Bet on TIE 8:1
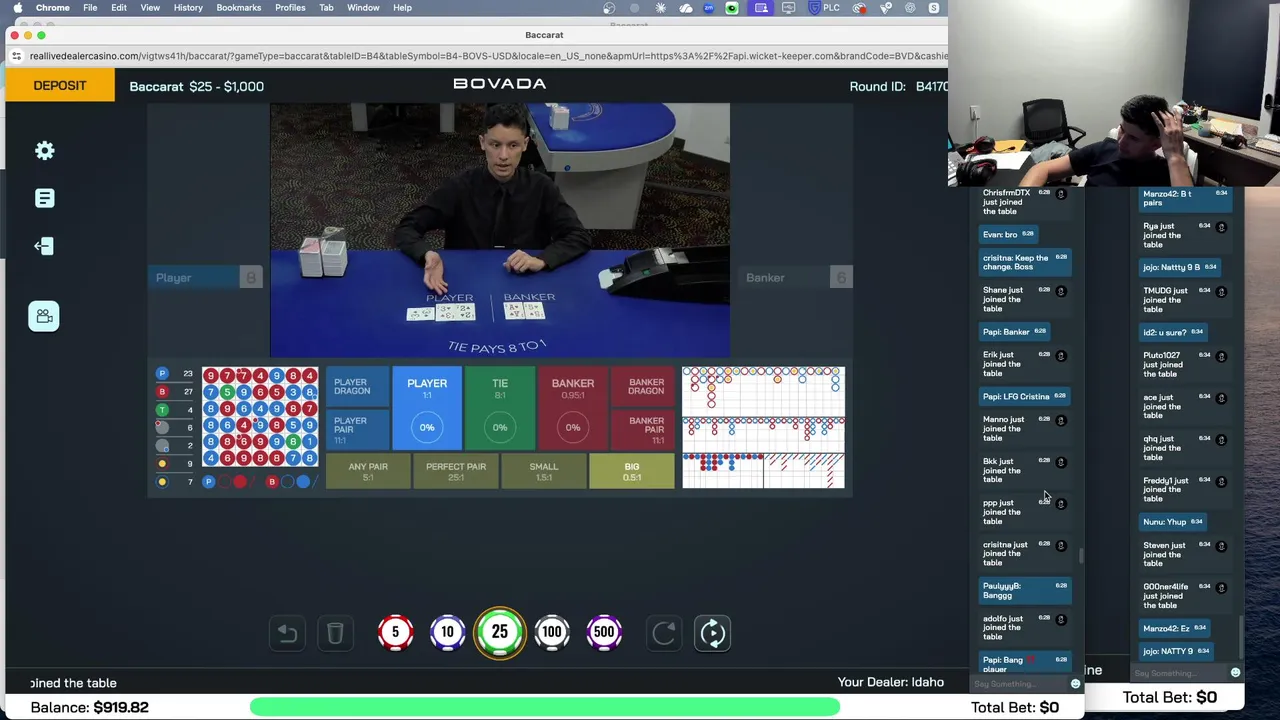1280x720 pixels. click(500, 408)
